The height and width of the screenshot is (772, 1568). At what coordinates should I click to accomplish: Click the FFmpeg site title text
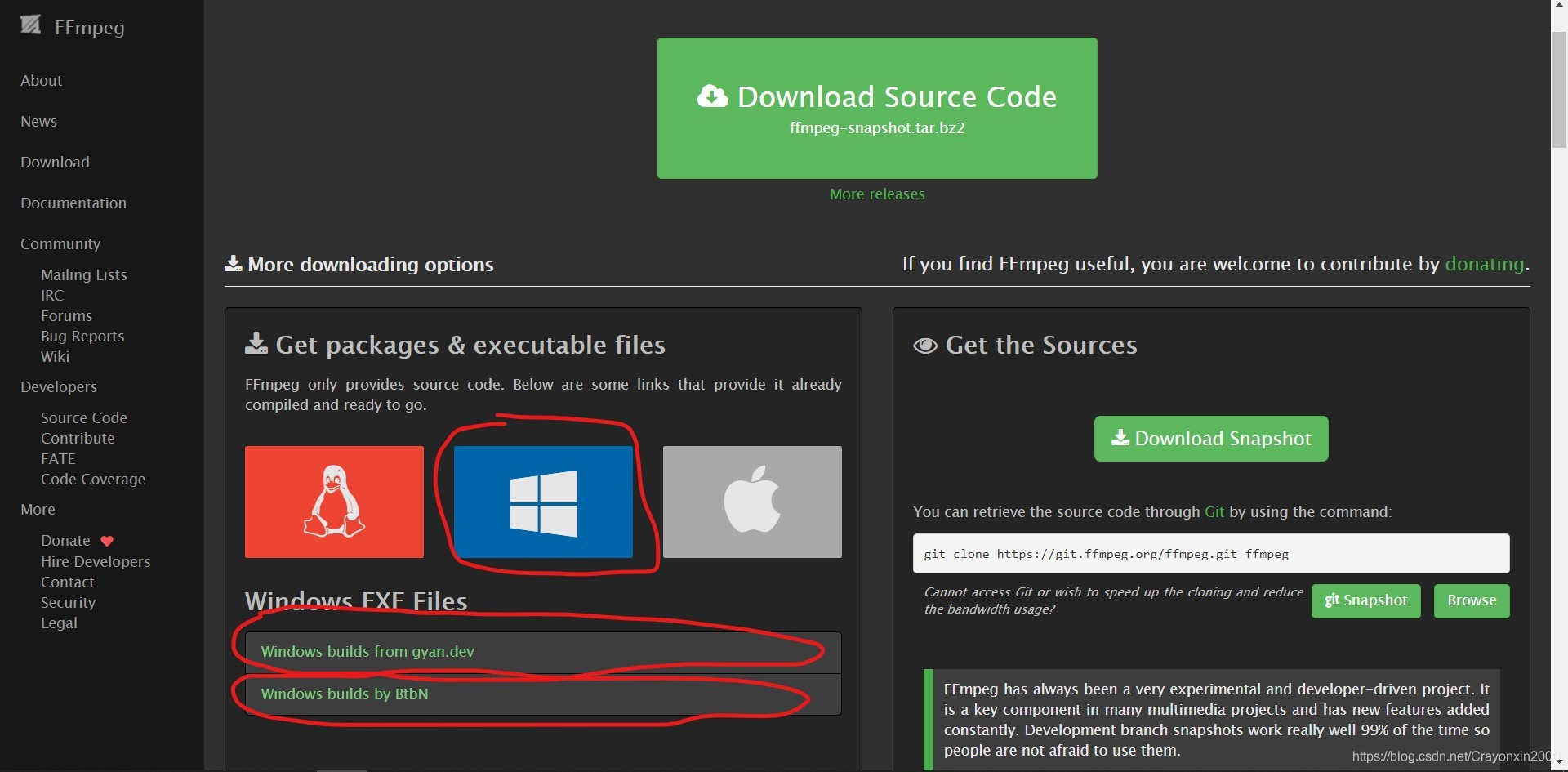click(x=90, y=27)
